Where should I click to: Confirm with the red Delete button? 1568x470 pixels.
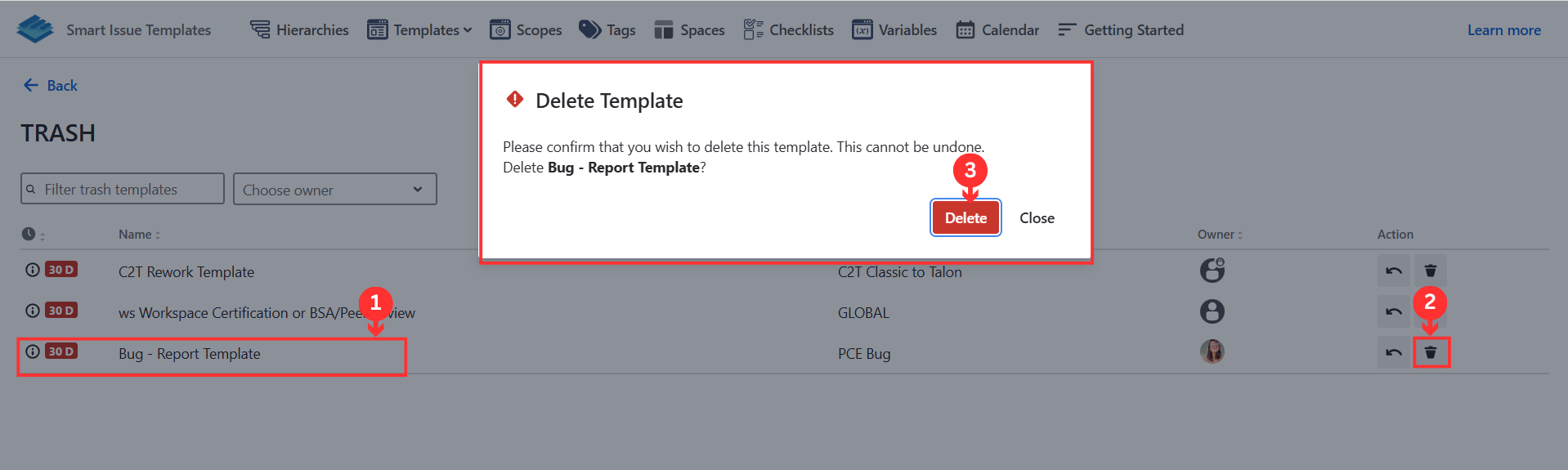[x=965, y=217]
